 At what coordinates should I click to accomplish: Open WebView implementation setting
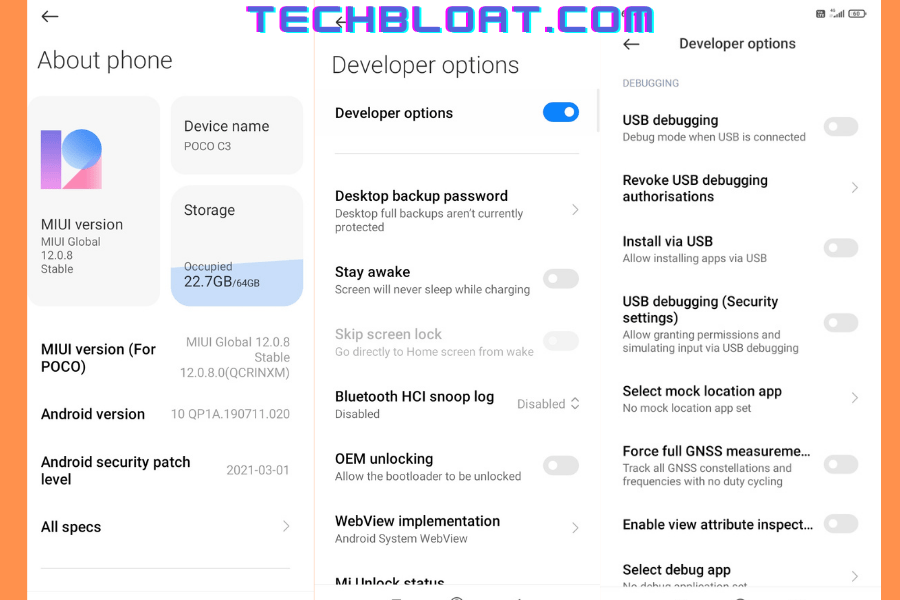click(457, 529)
